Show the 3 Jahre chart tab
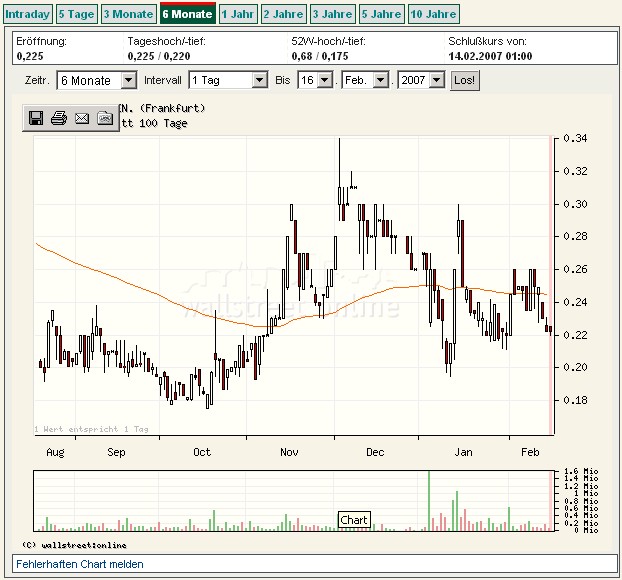 point(332,14)
